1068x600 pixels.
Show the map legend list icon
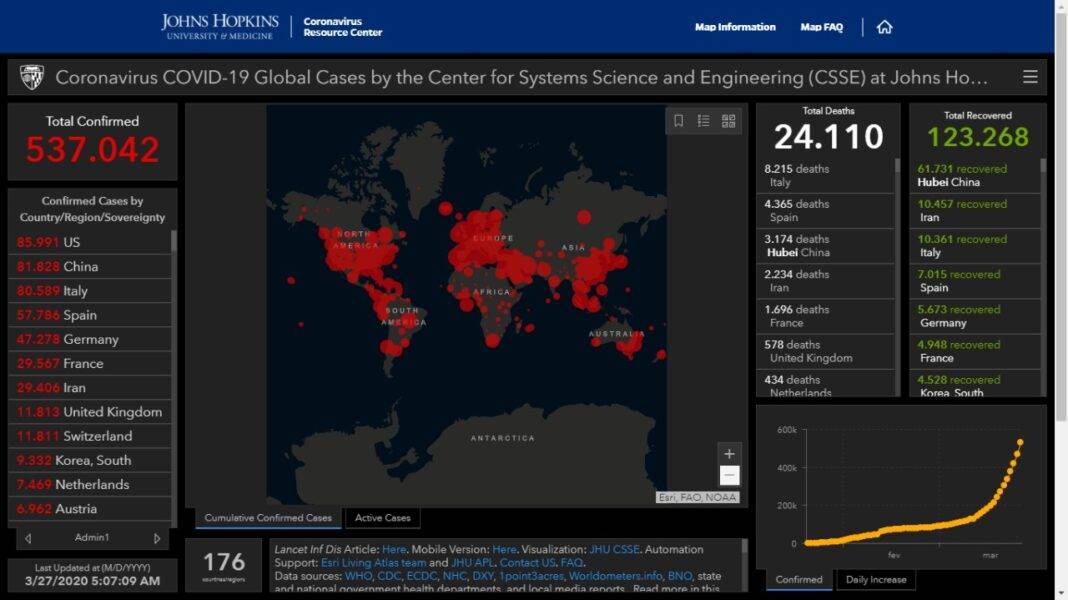[703, 121]
